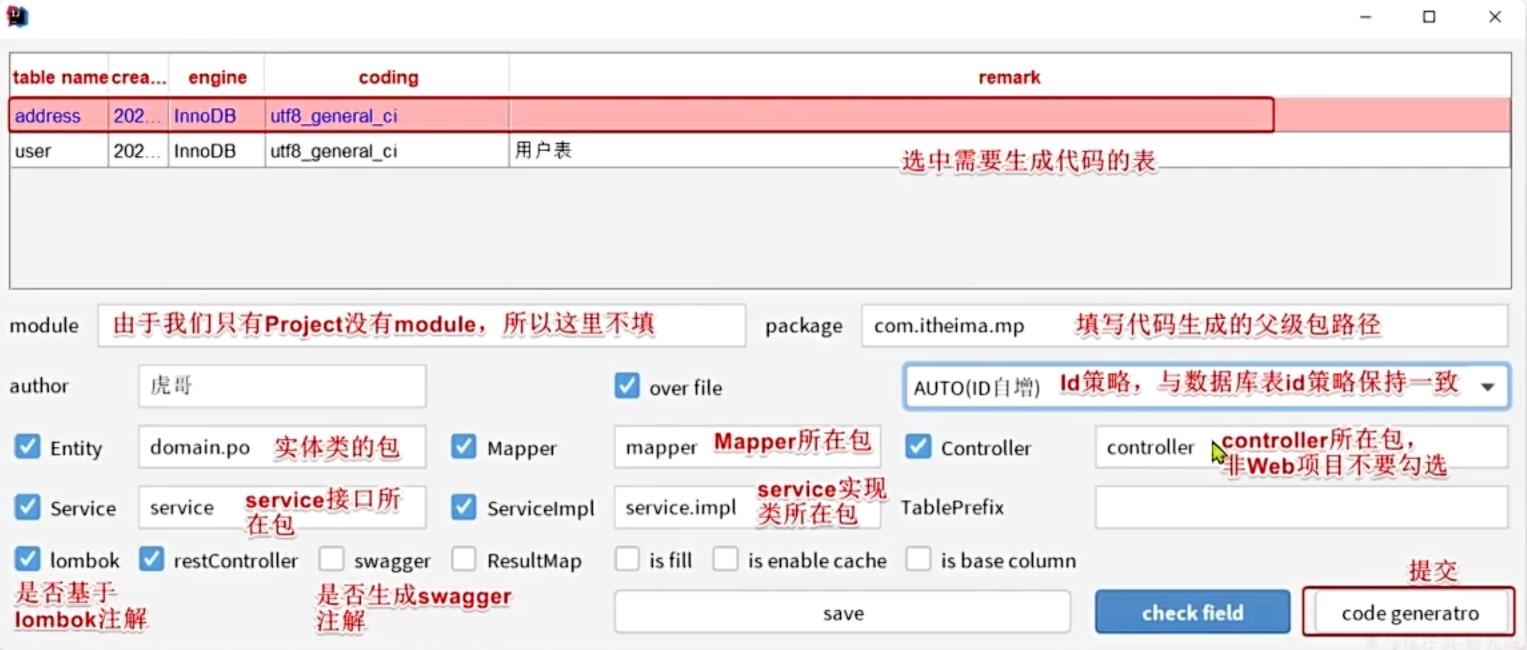Maximize the dialog window
The height and width of the screenshot is (650, 1527).
click(x=1429, y=17)
